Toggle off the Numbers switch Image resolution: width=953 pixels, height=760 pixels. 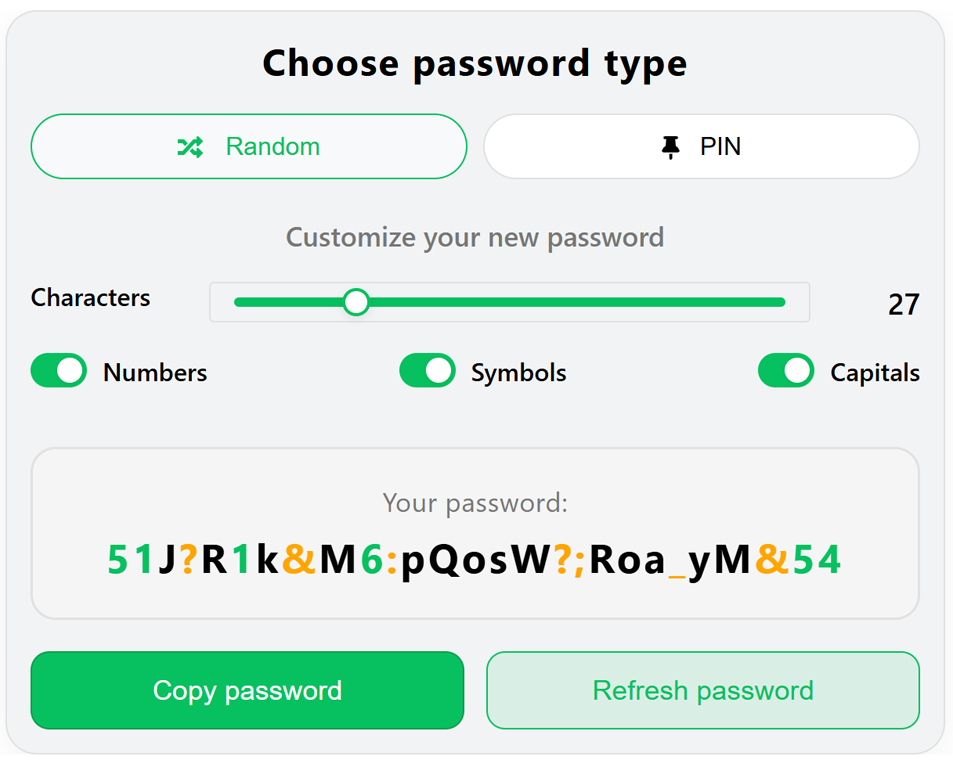[x=58, y=370]
